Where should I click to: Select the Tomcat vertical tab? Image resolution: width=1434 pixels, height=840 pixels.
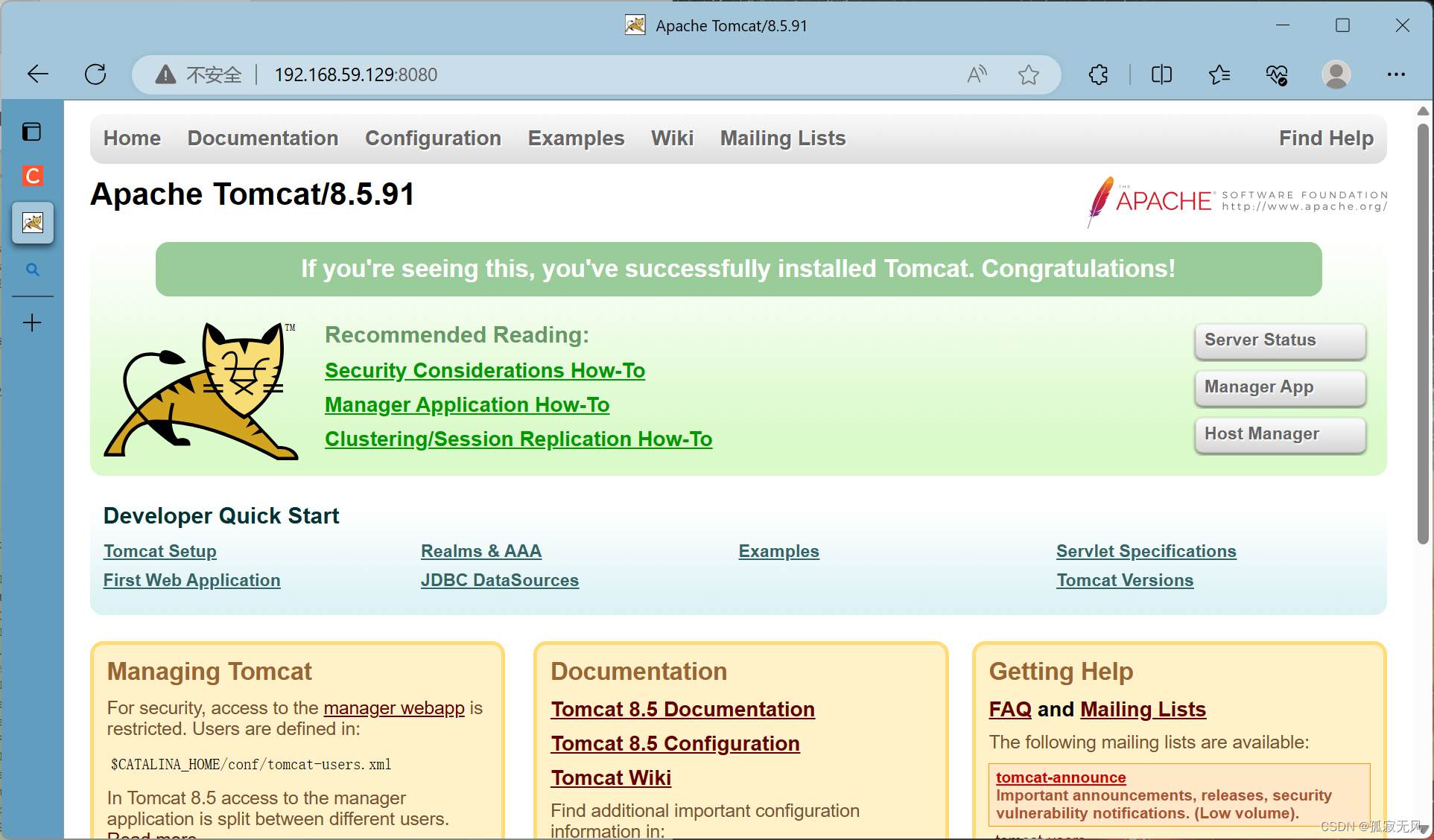tap(33, 223)
